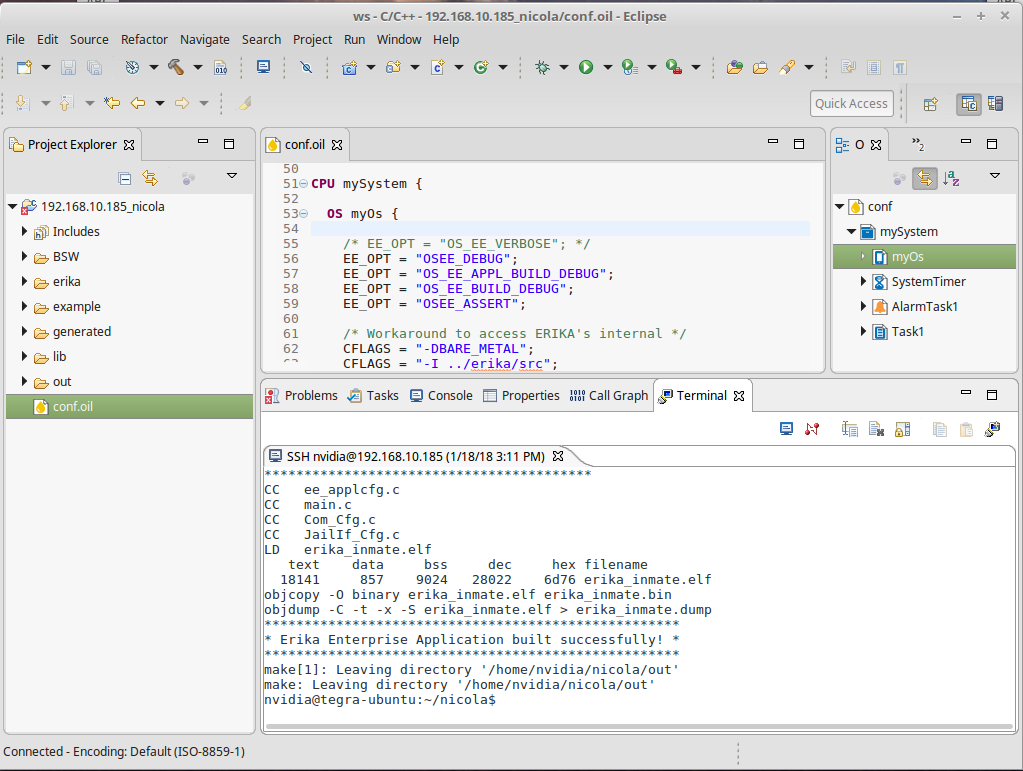1023x771 pixels.
Task: Click the green bug Debug icon
Action: point(542,67)
